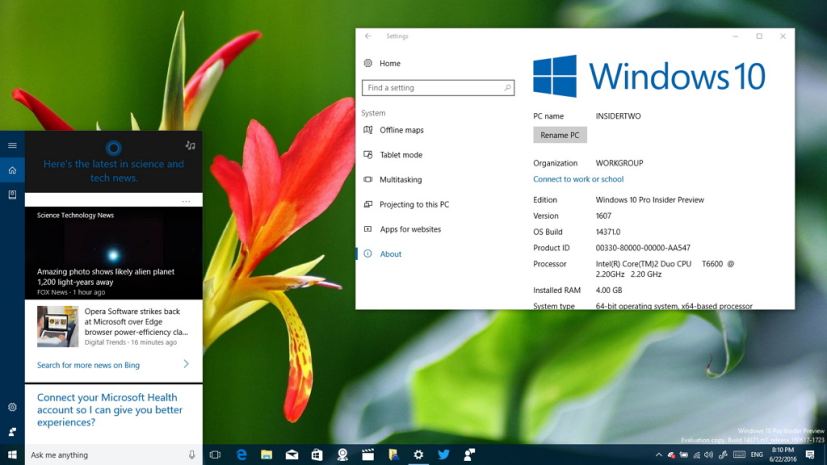
Task: Open Cortana settings gear icon
Action: coord(12,407)
